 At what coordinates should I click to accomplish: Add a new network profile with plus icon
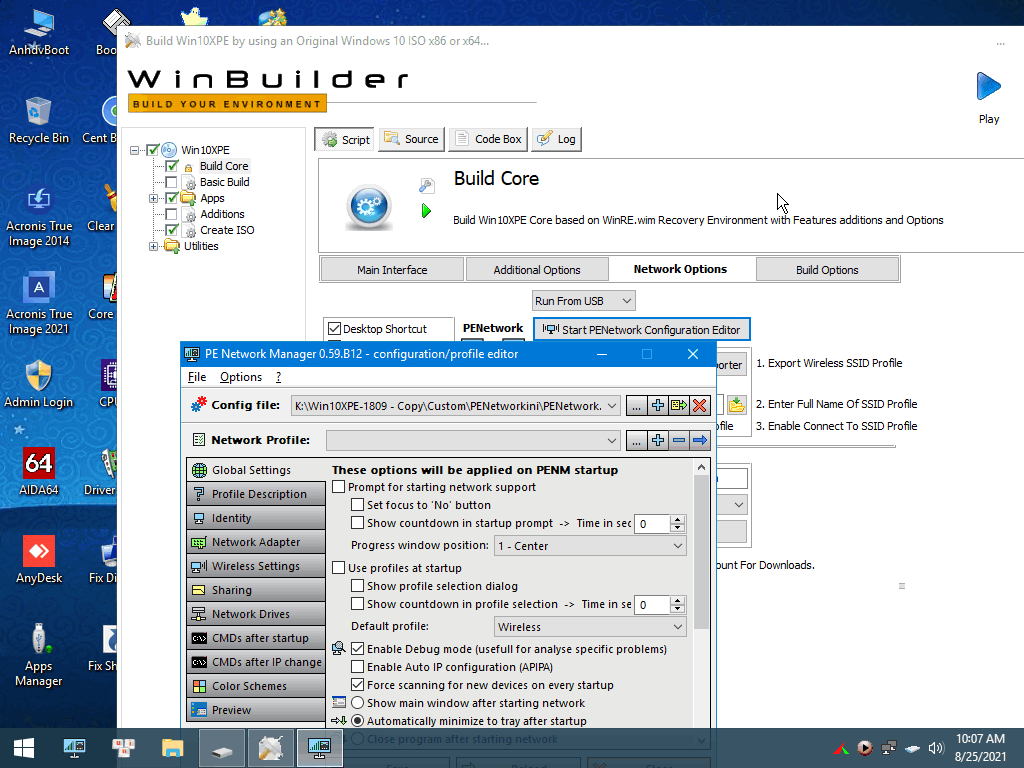coord(658,440)
